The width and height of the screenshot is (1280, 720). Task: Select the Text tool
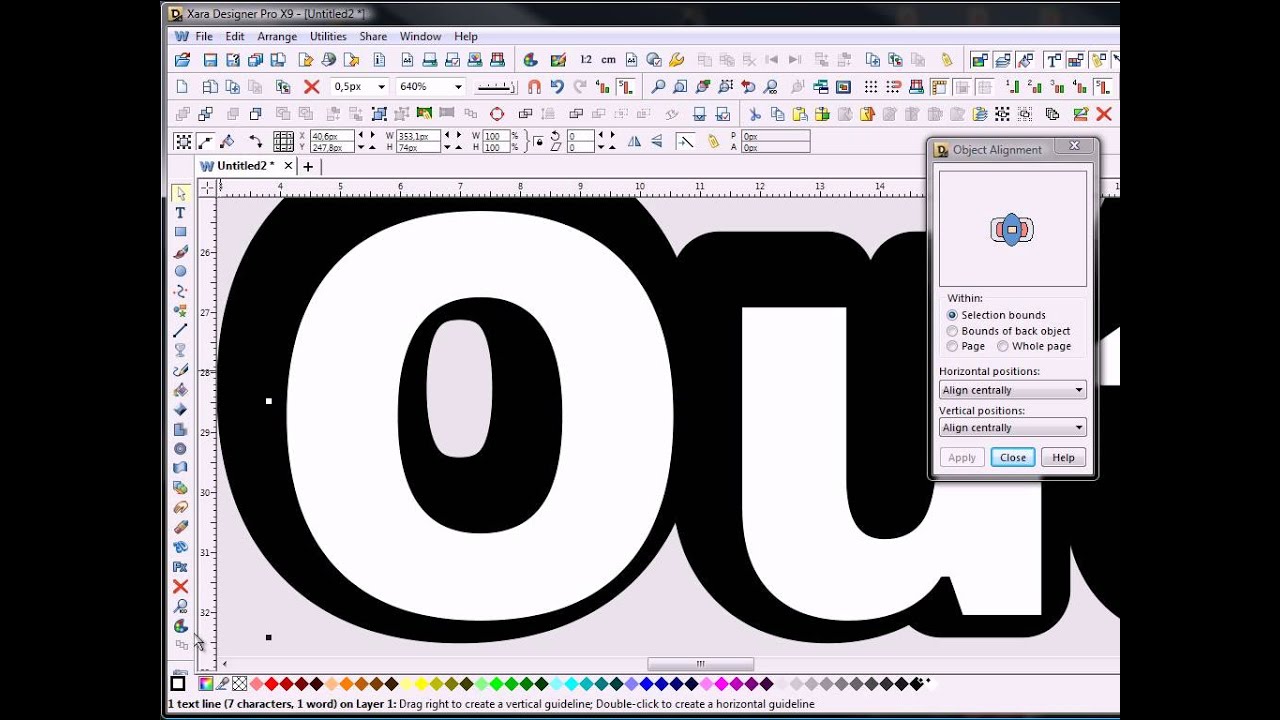click(180, 213)
